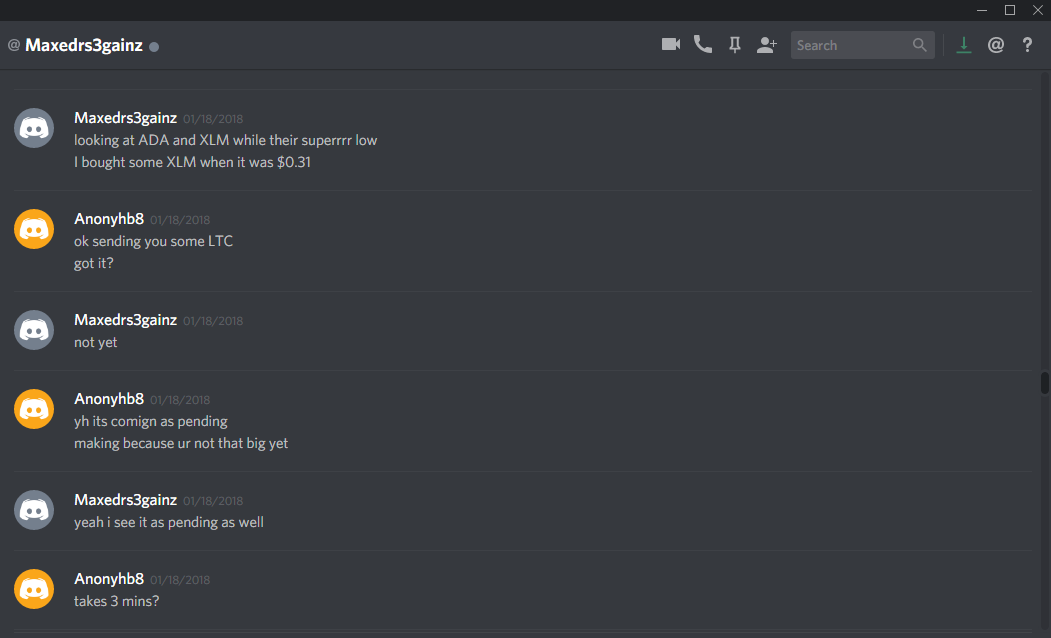
Task: Click Maxedrs3gainz title in the header
Action: click(84, 45)
